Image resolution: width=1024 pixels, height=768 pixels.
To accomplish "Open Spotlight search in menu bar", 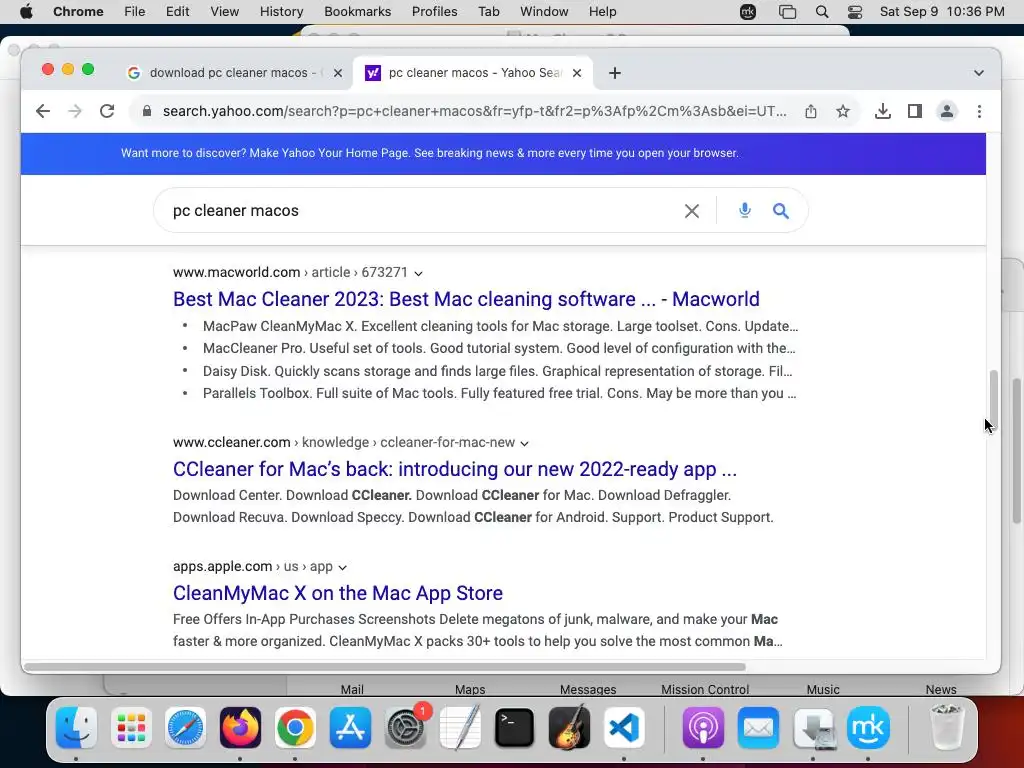I will [822, 12].
